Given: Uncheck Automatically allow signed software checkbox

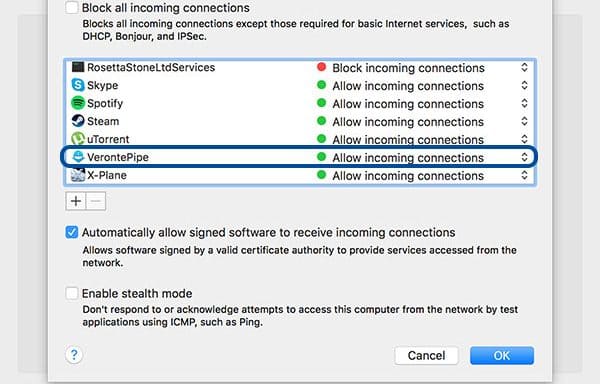Looking at the screenshot, I should 72,232.
